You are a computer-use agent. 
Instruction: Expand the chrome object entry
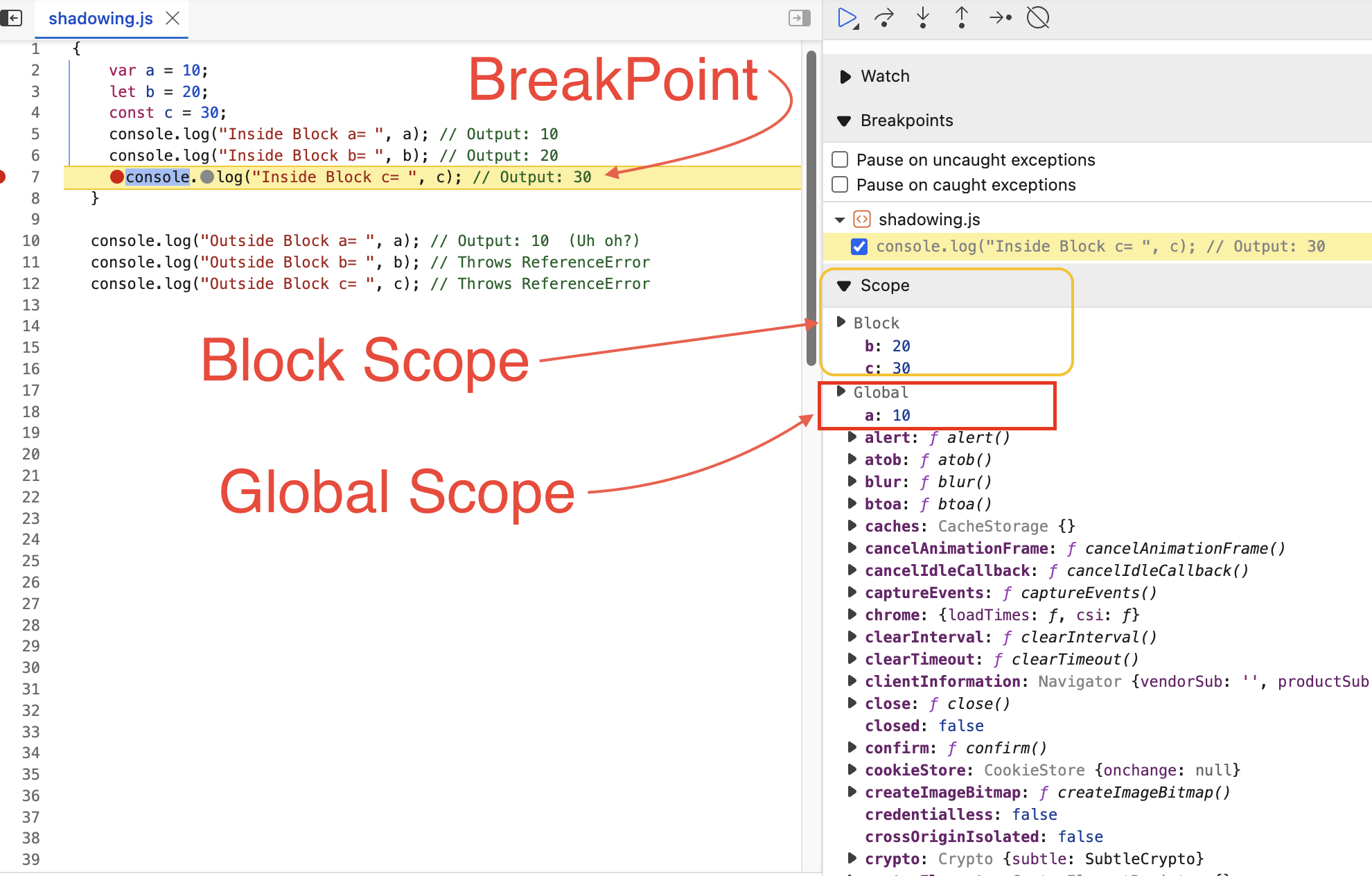click(x=852, y=614)
